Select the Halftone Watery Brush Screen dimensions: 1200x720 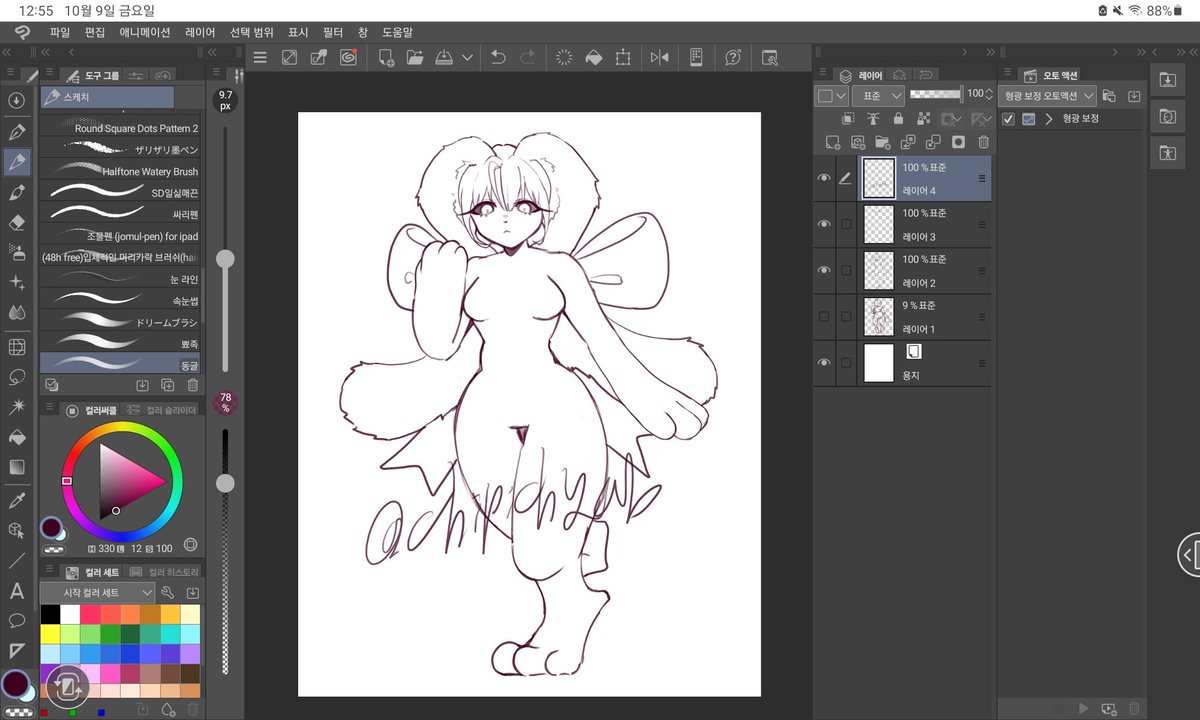pos(120,172)
